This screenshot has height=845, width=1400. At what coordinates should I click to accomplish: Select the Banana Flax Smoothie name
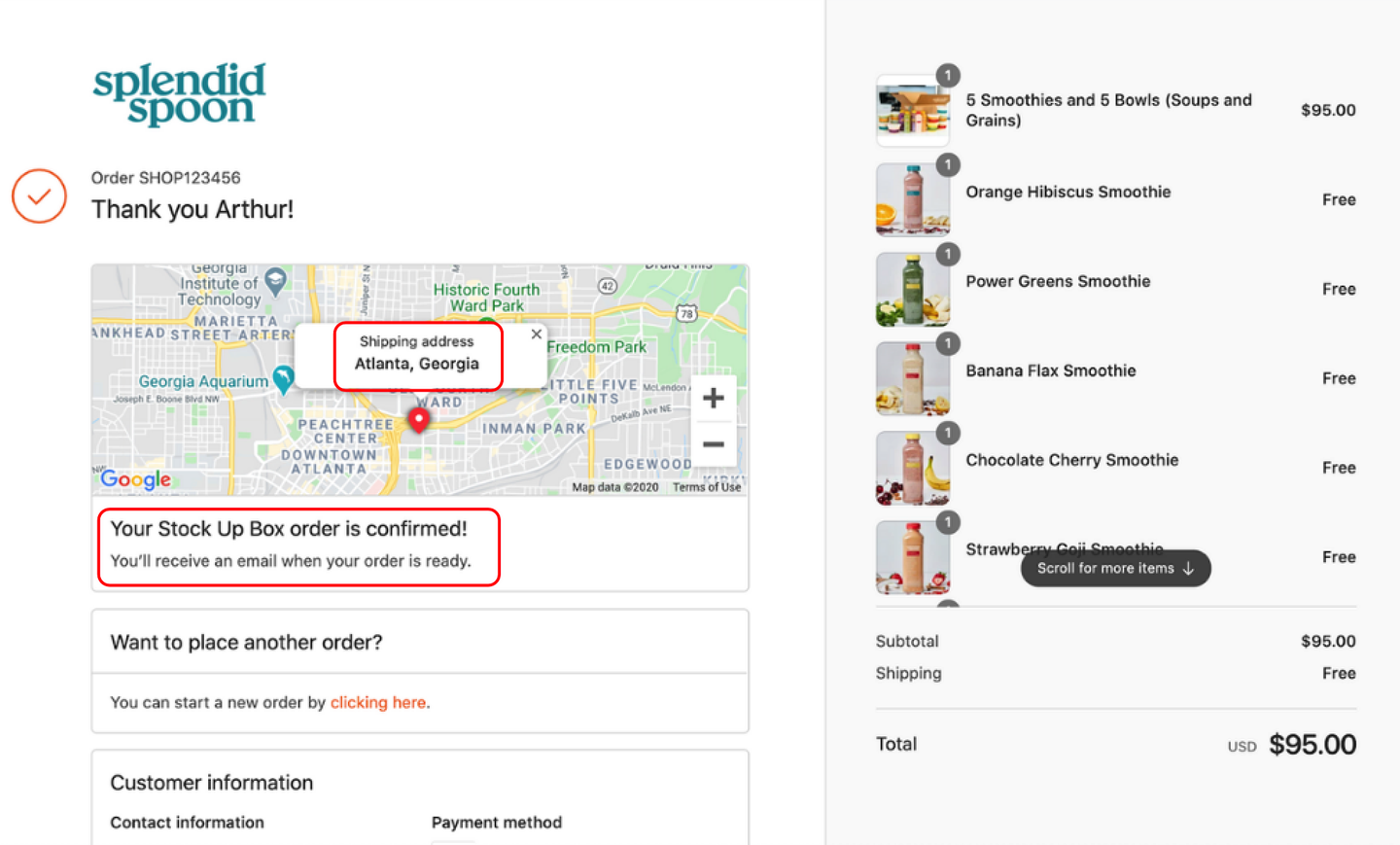pos(1050,370)
